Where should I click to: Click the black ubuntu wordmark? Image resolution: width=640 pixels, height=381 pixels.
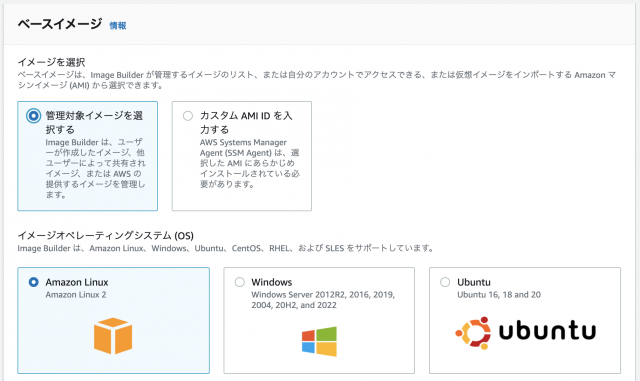[547, 331]
